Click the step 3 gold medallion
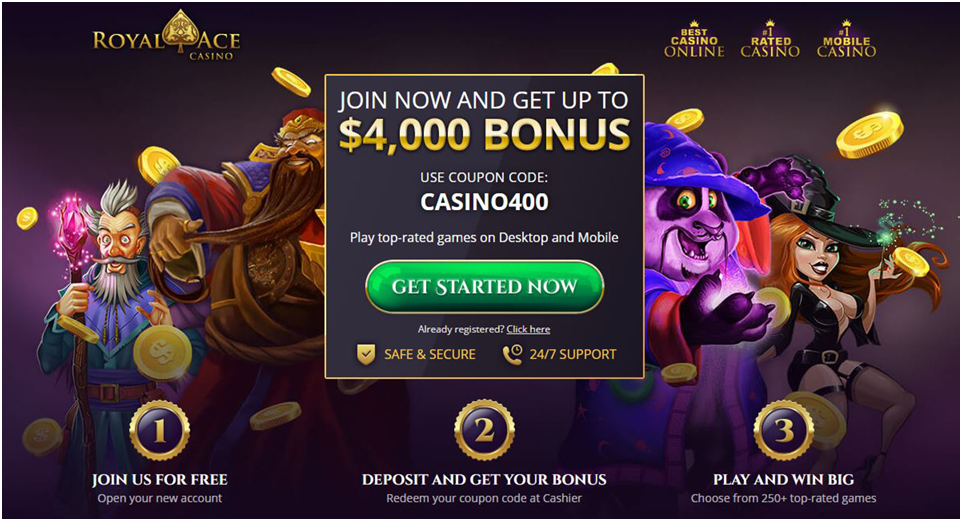964x523 pixels. [x=784, y=431]
